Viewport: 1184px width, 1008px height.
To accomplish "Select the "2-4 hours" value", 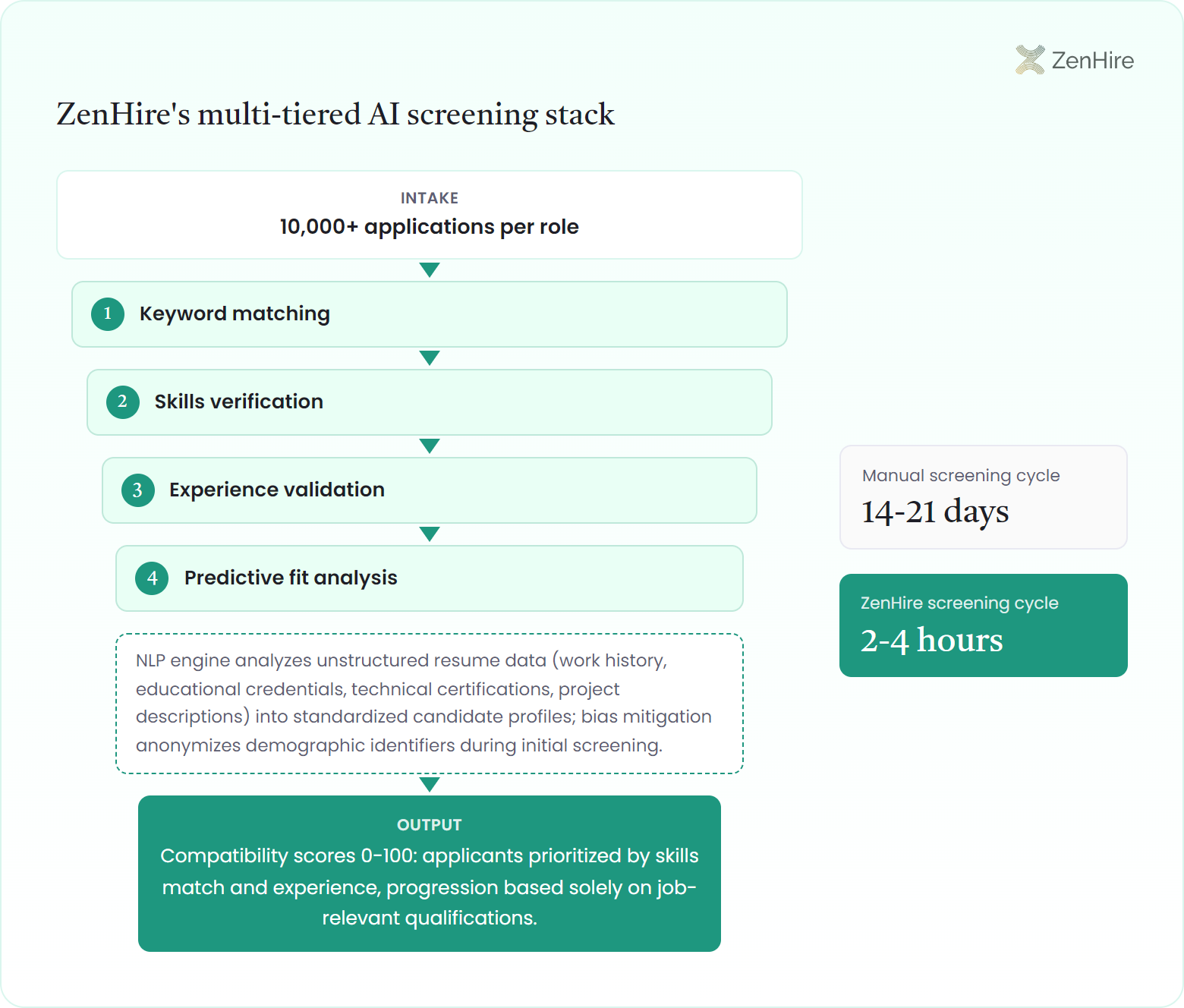I will tap(932, 640).
